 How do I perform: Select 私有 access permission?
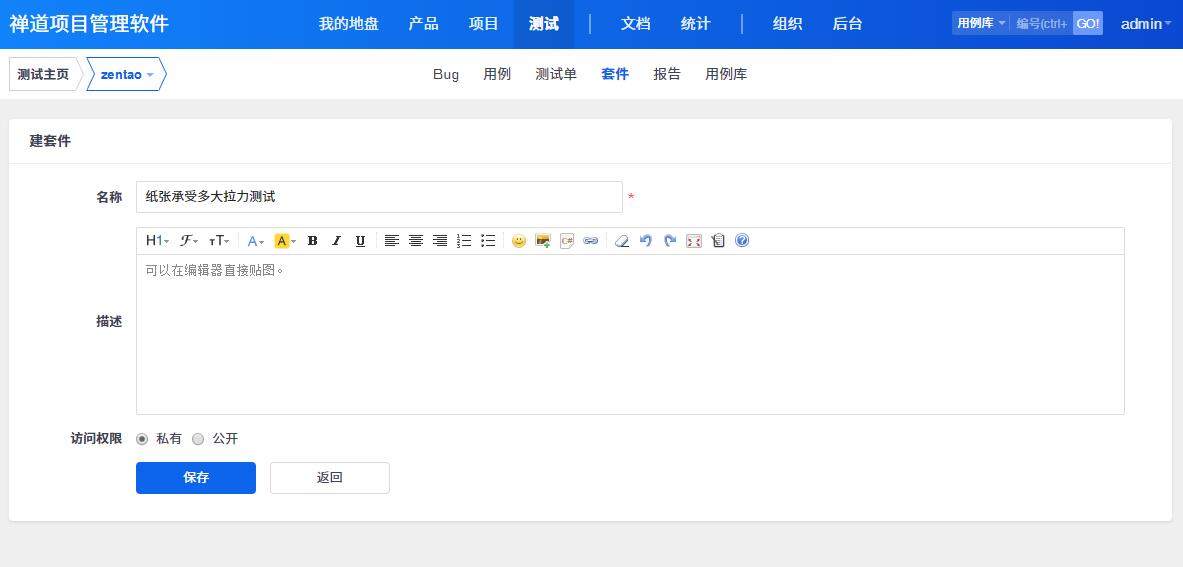(142, 439)
